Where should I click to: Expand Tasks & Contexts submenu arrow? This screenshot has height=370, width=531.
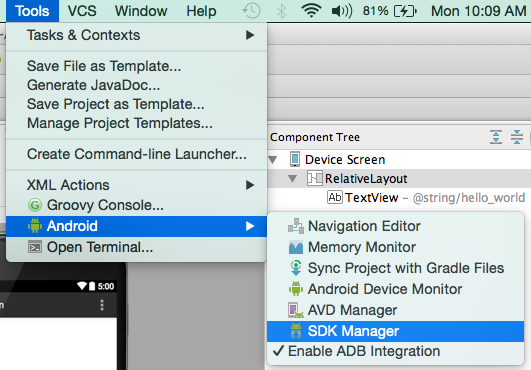click(250, 35)
